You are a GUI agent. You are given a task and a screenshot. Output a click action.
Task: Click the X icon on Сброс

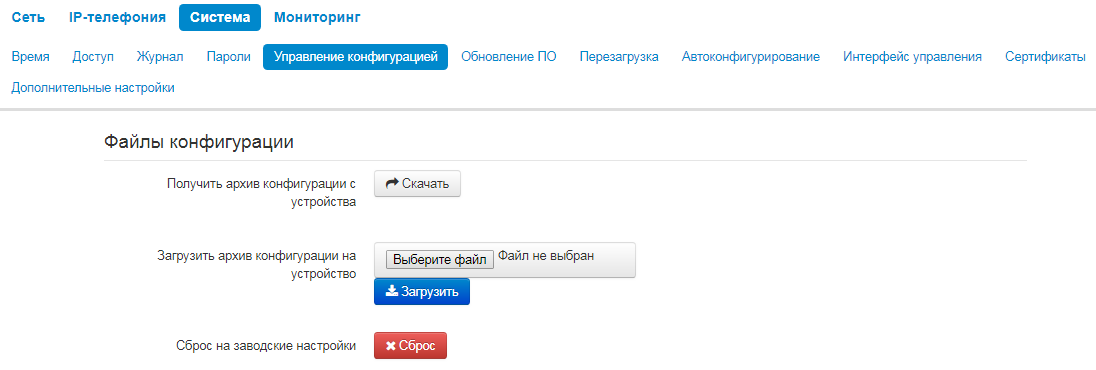click(x=391, y=346)
